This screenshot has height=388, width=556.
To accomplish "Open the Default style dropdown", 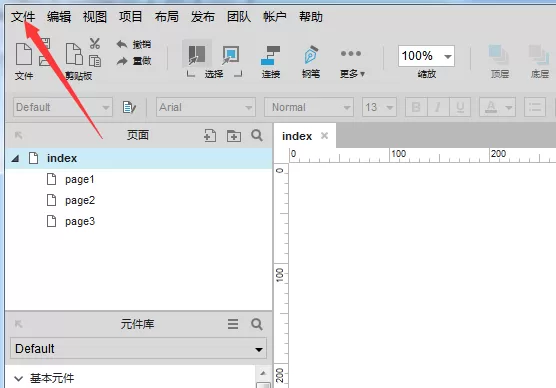I will coord(63,107).
